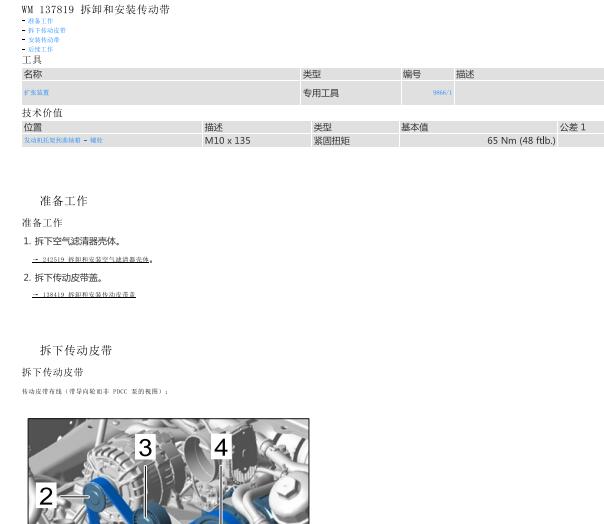
Task: Click the small caption line mentioning PDCC
Action: coord(95,391)
